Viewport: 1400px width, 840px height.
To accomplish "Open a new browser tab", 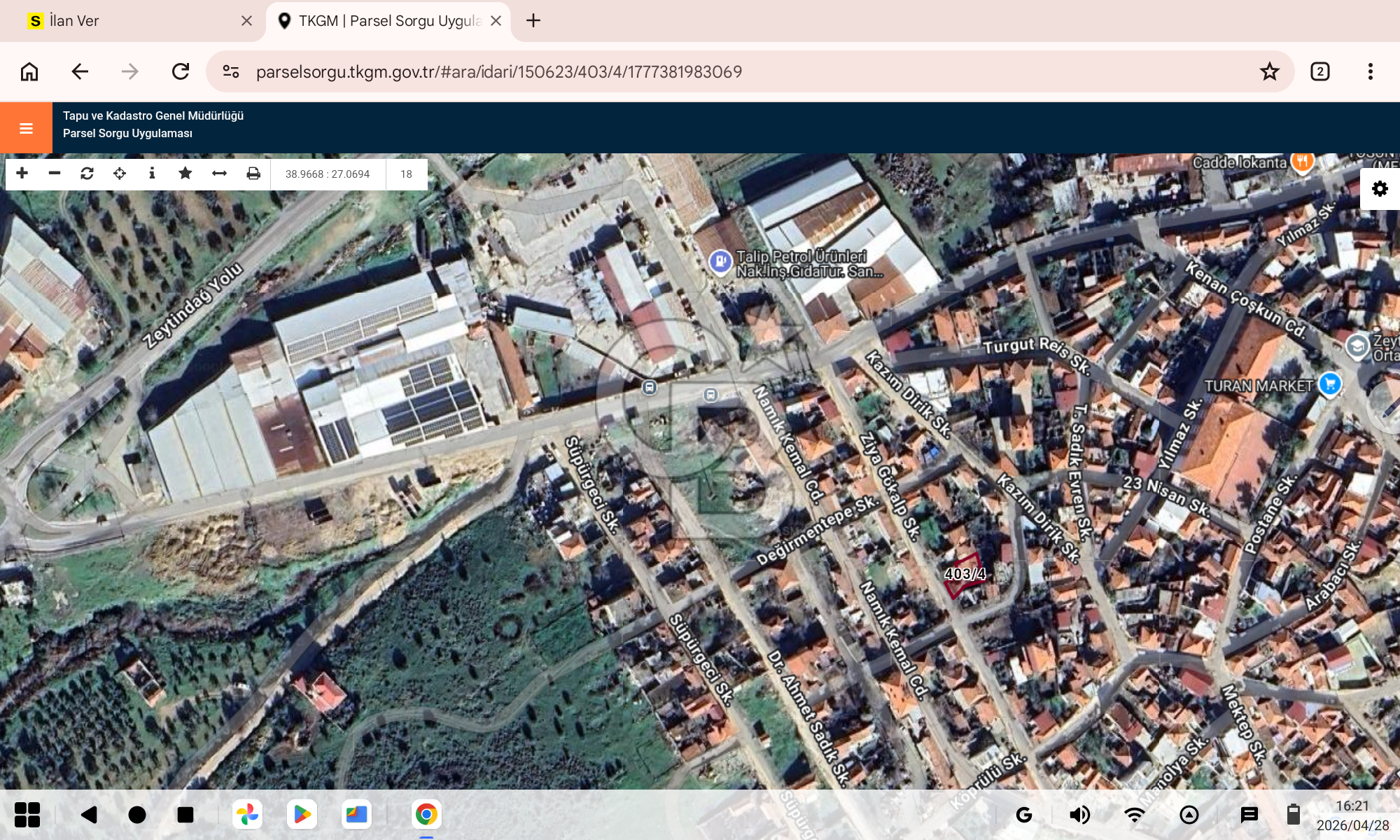I will pyautogui.click(x=533, y=21).
